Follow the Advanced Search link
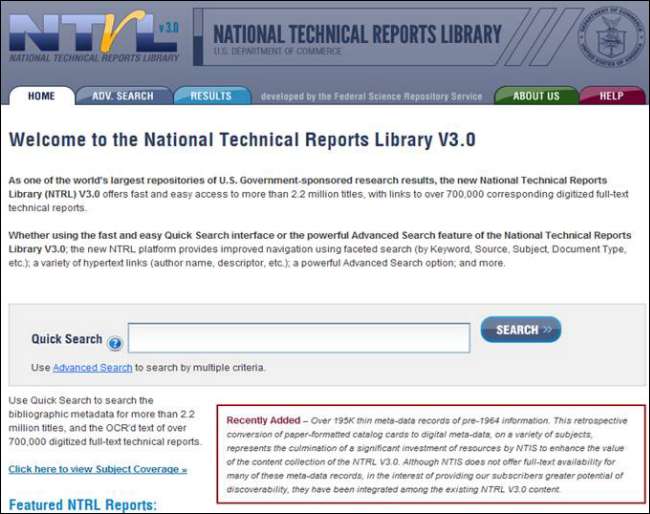 [x=92, y=368]
